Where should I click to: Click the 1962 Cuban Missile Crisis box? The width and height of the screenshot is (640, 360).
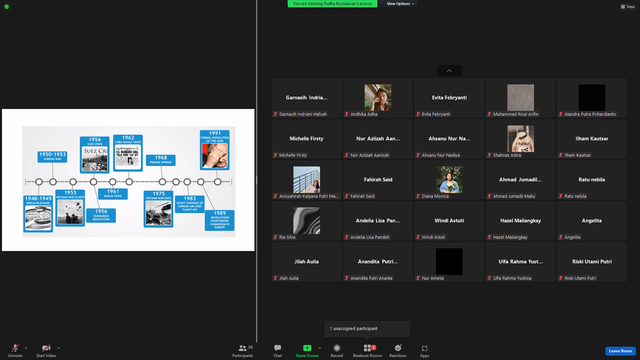128,153
